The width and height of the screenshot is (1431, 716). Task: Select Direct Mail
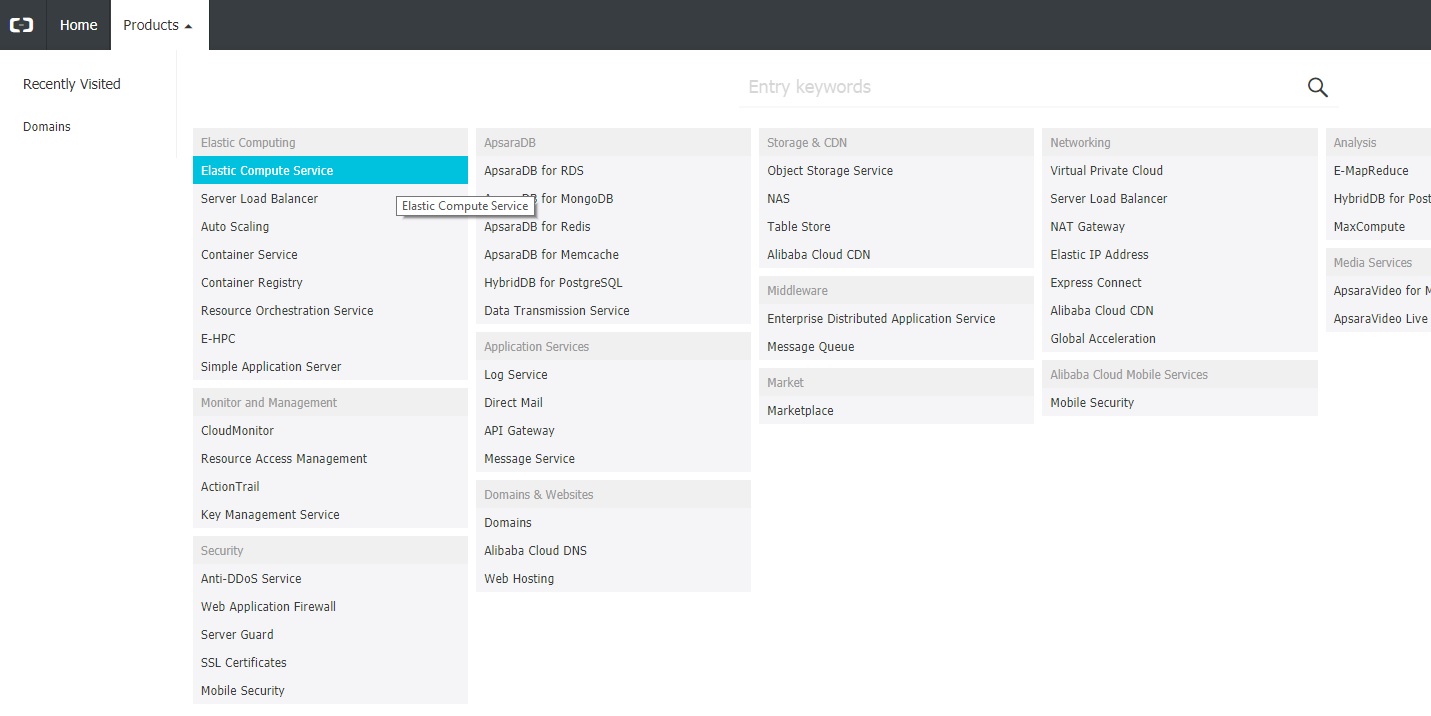(613, 402)
